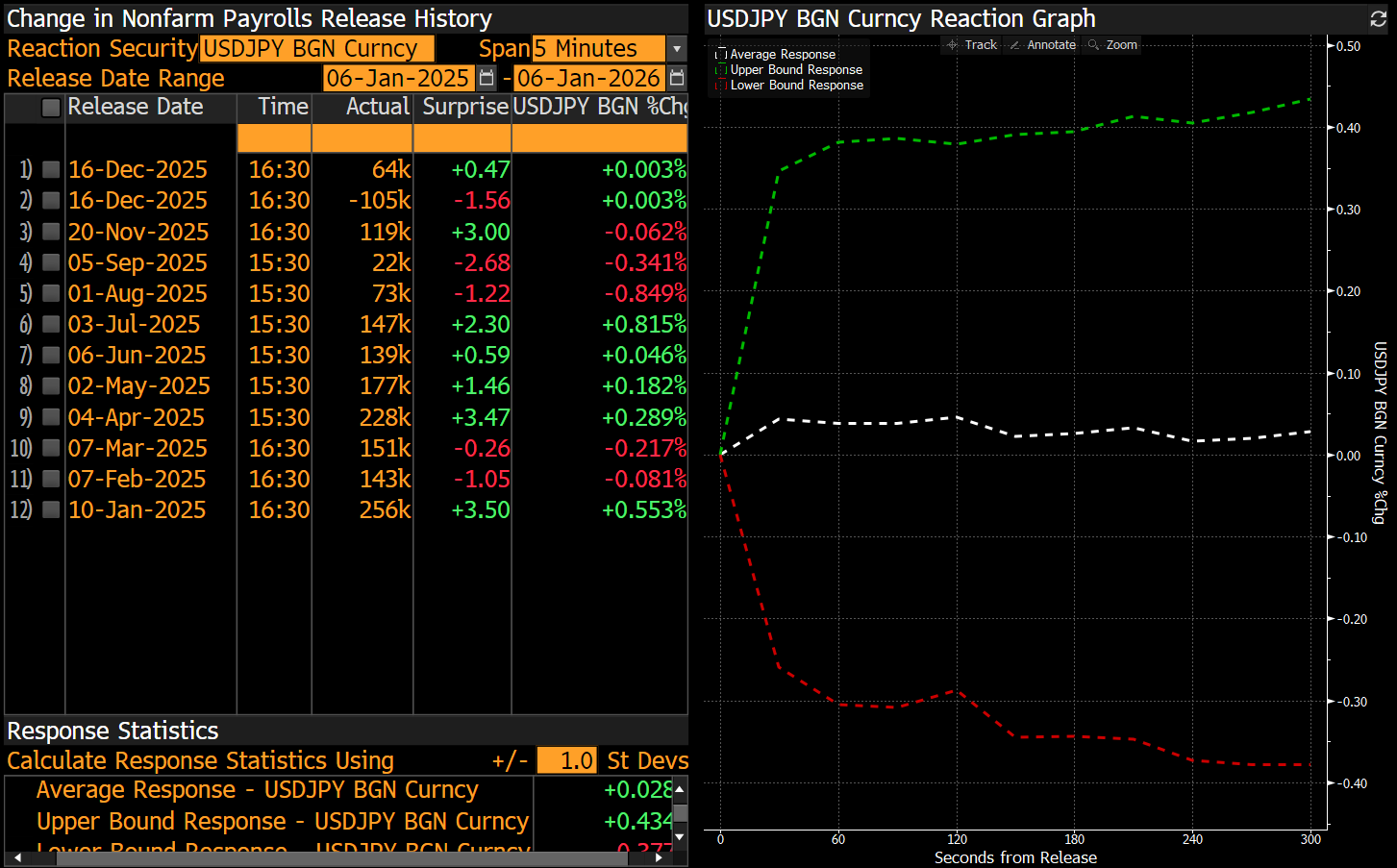Screen dimensions: 1397x868
Task: Click the Time filter field under the header
Action: click(x=274, y=139)
